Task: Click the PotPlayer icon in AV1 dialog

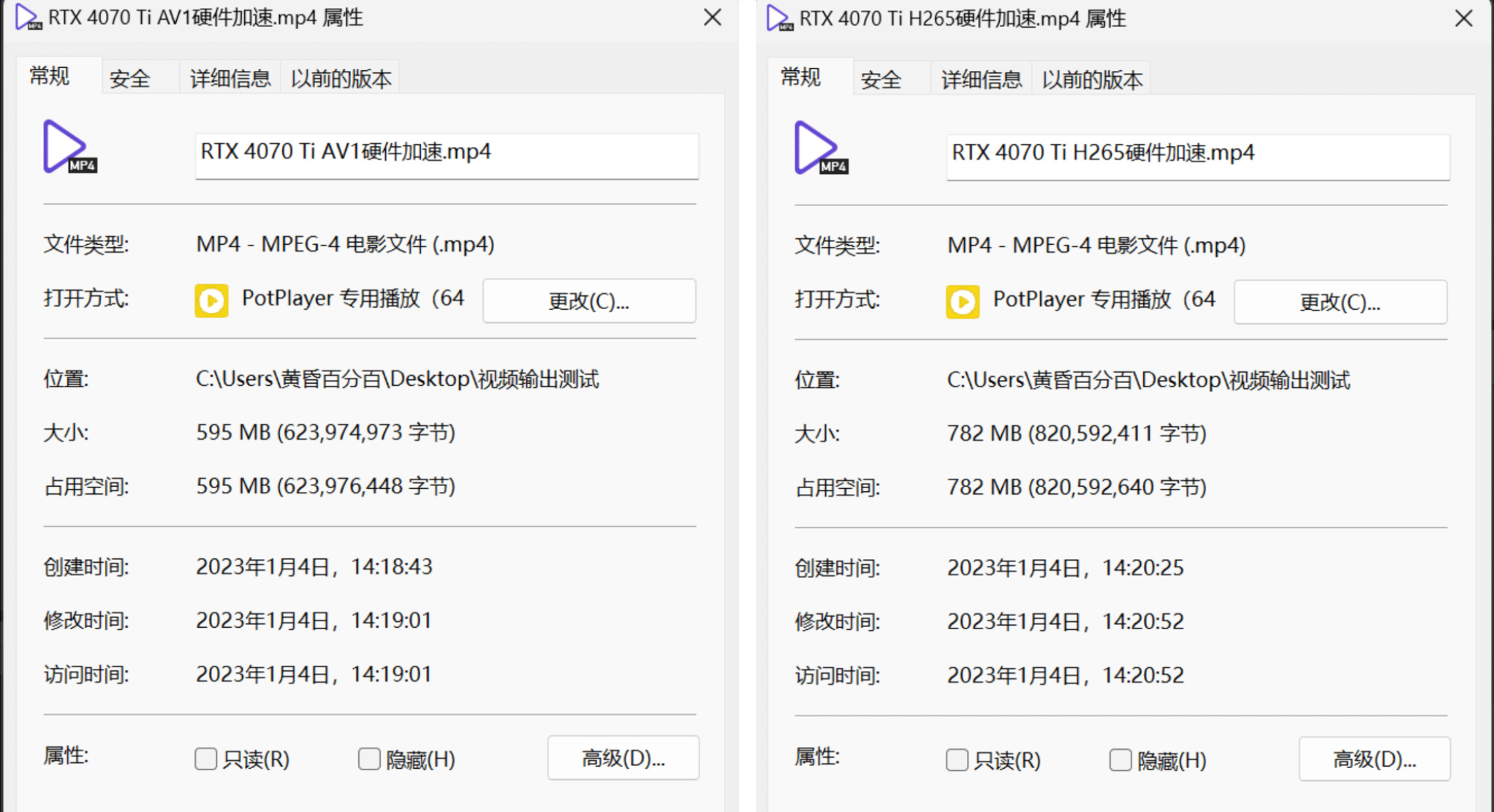Action: point(211,300)
